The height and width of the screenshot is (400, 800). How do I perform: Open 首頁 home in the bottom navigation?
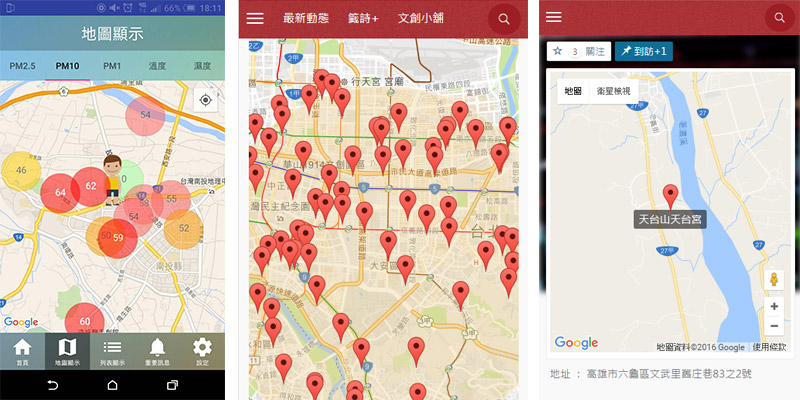[x=22, y=352]
